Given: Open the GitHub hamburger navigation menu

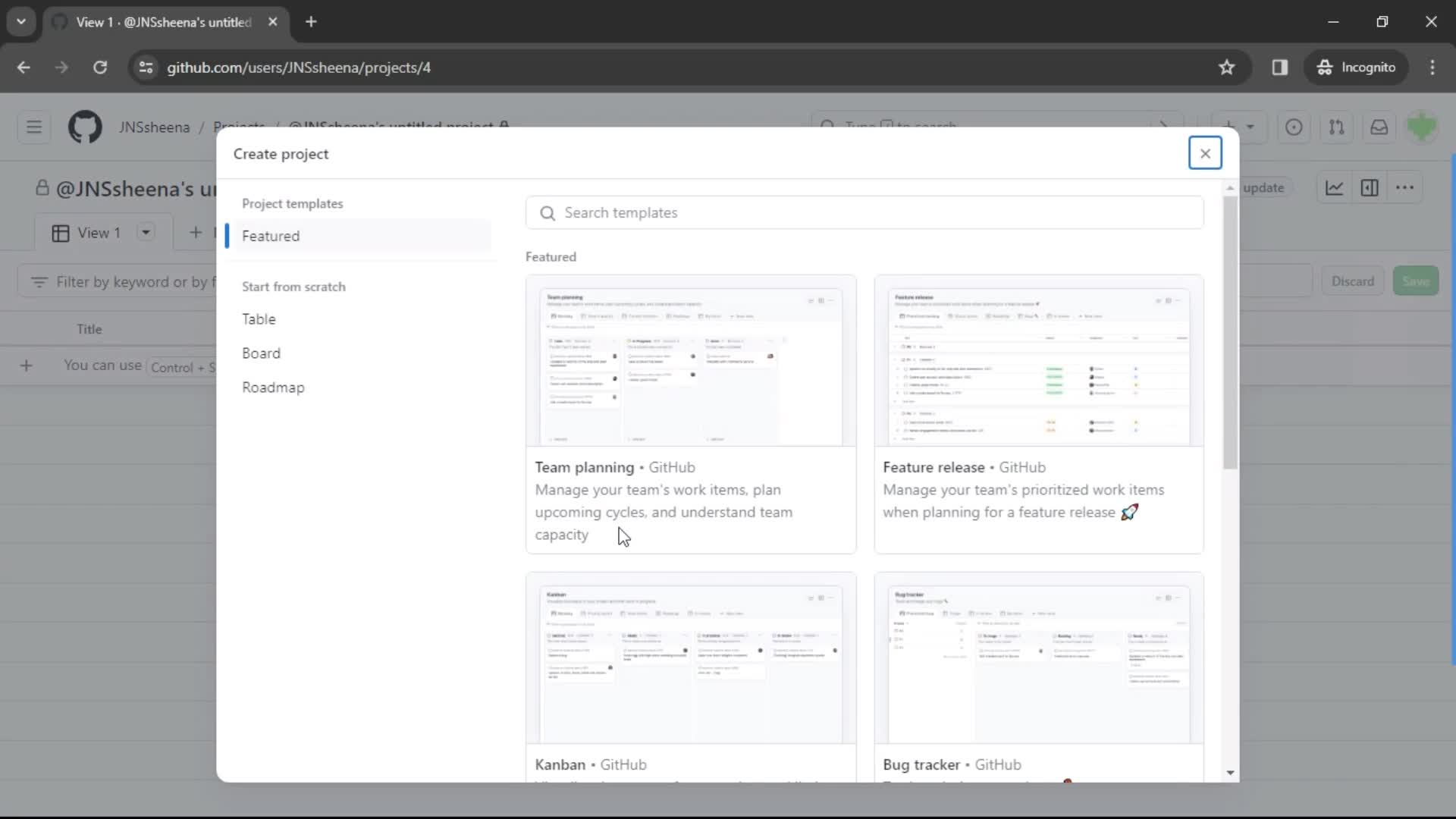Looking at the screenshot, I should tap(34, 127).
